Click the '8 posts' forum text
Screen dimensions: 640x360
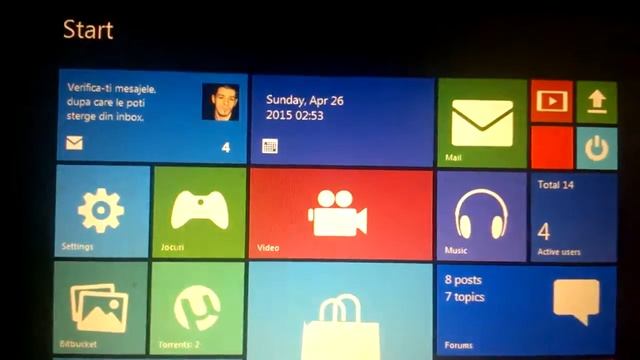click(x=463, y=280)
